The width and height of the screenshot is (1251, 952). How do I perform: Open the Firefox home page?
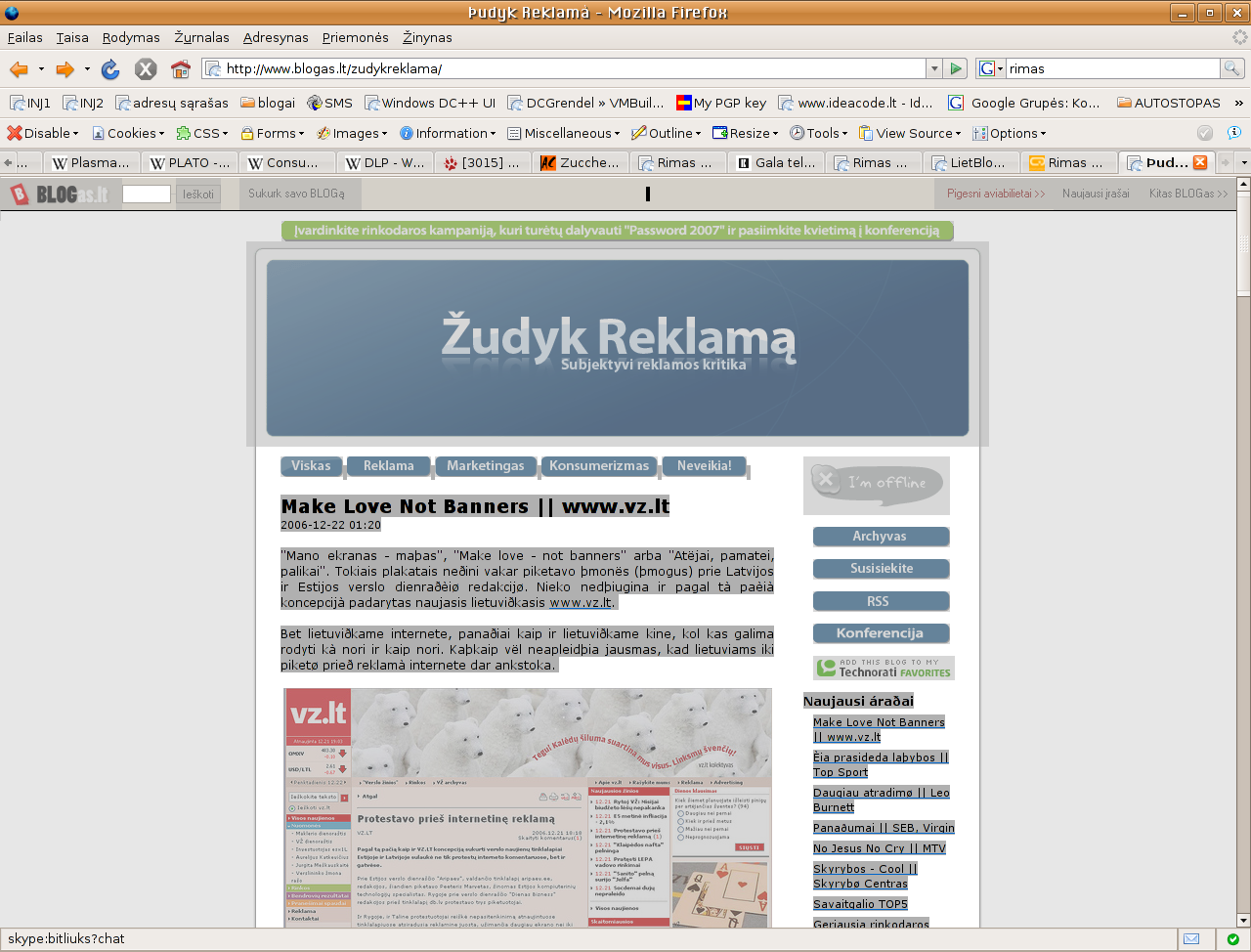pos(181,68)
